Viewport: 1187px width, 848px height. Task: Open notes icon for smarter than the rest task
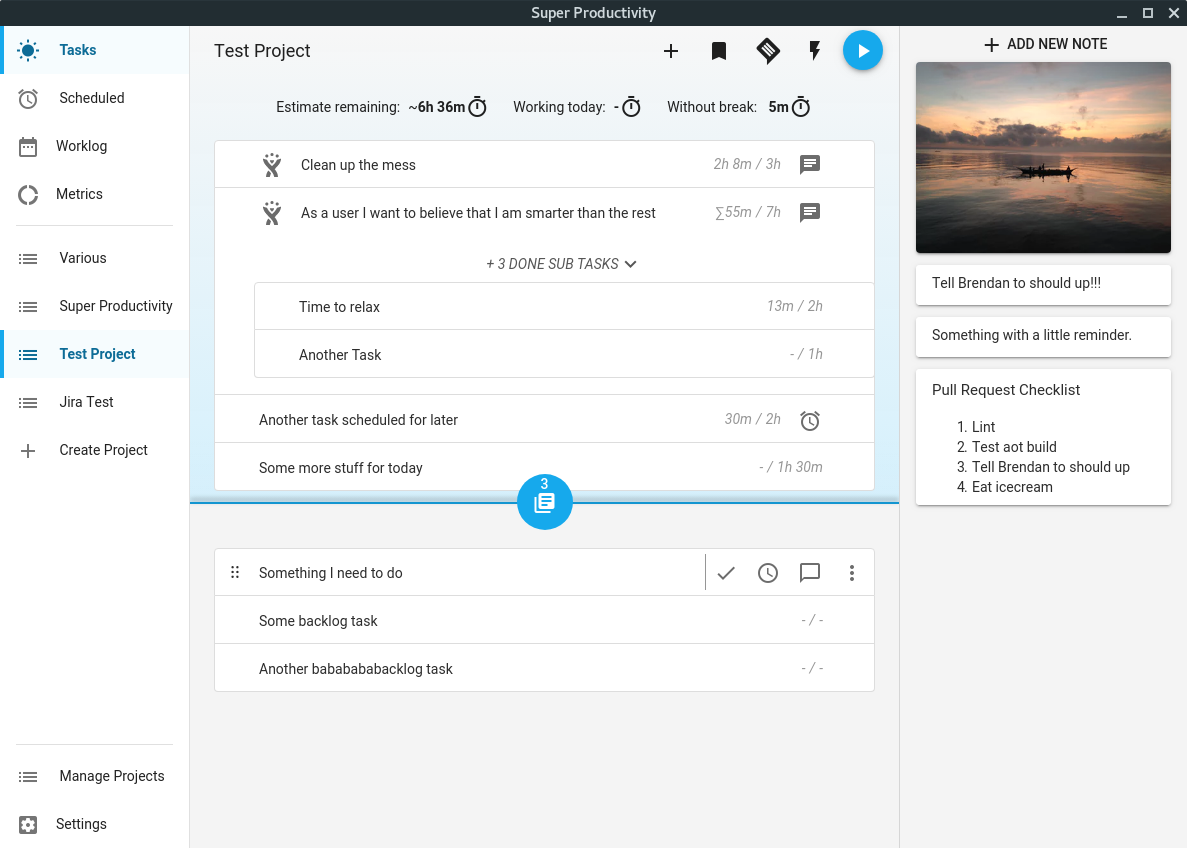pos(810,212)
